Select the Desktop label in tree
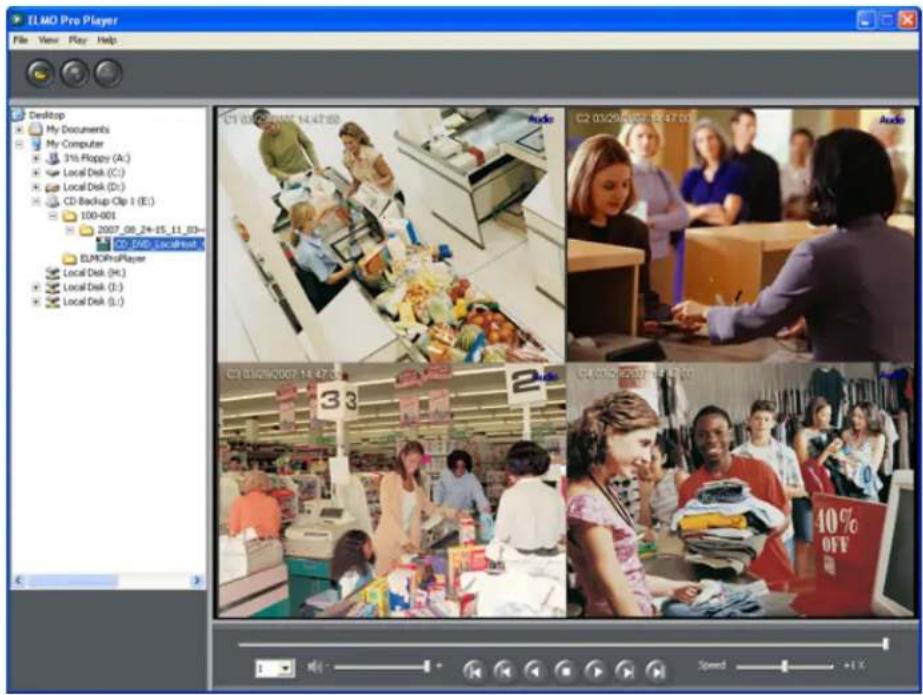Viewport: 923px width, 695px height. pyautogui.click(x=47, y=115)
